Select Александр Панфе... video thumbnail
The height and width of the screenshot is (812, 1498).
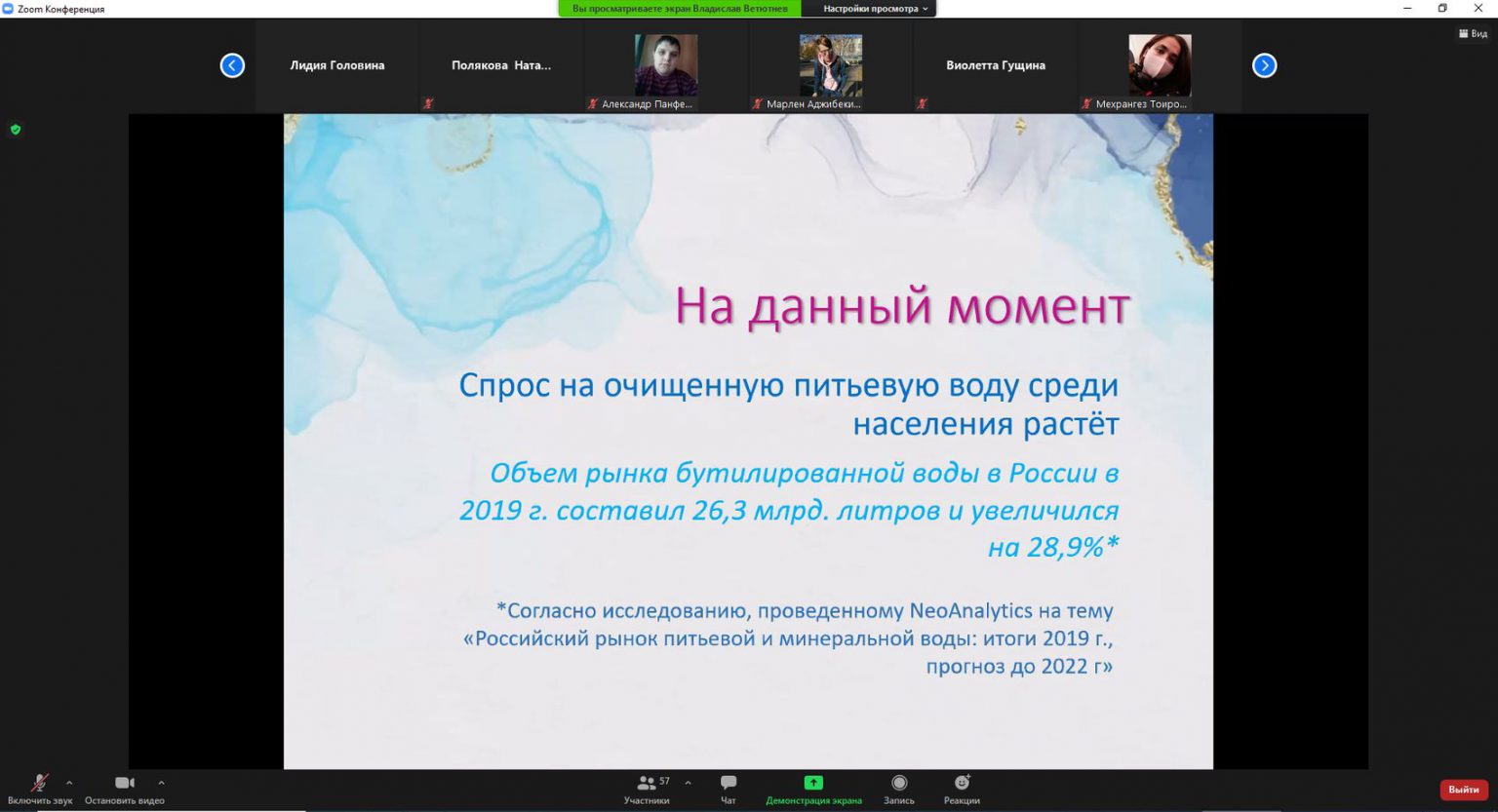coord(666,66)
